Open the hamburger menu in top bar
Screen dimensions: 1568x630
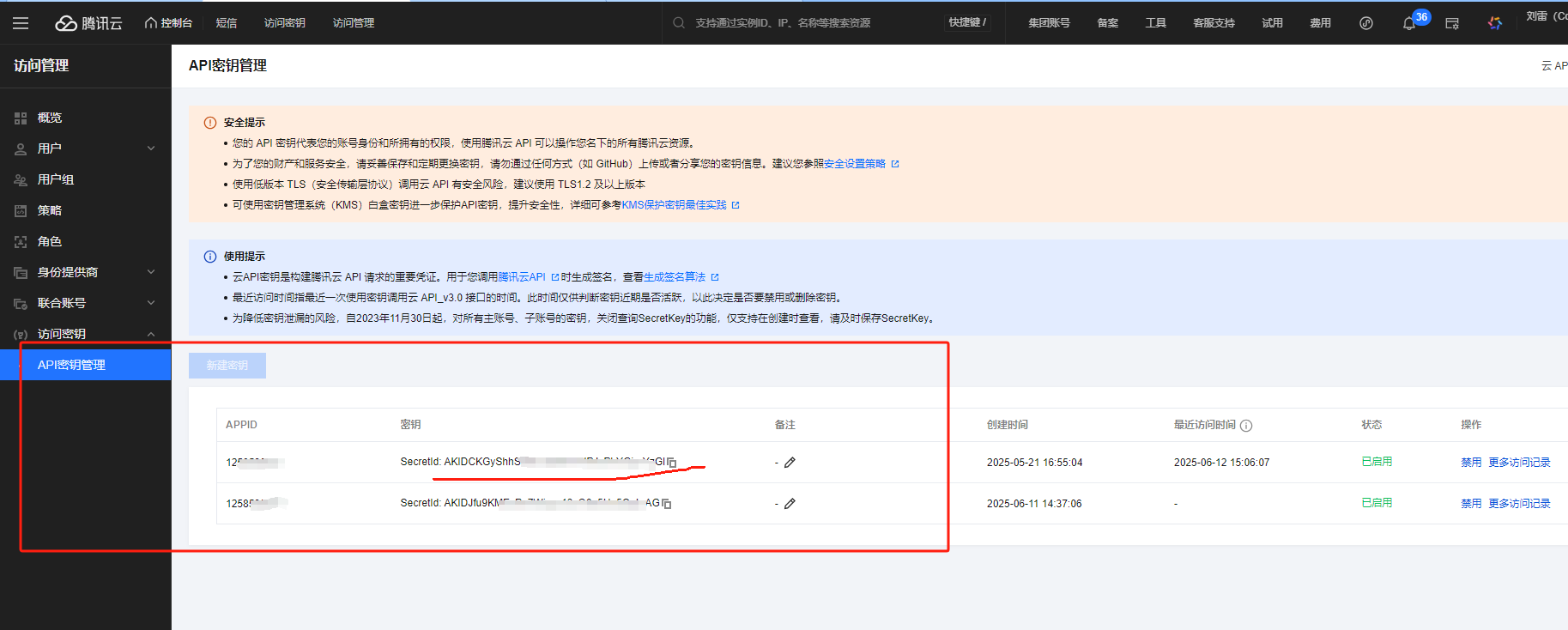pyautogui.click(x=21, y=23)
